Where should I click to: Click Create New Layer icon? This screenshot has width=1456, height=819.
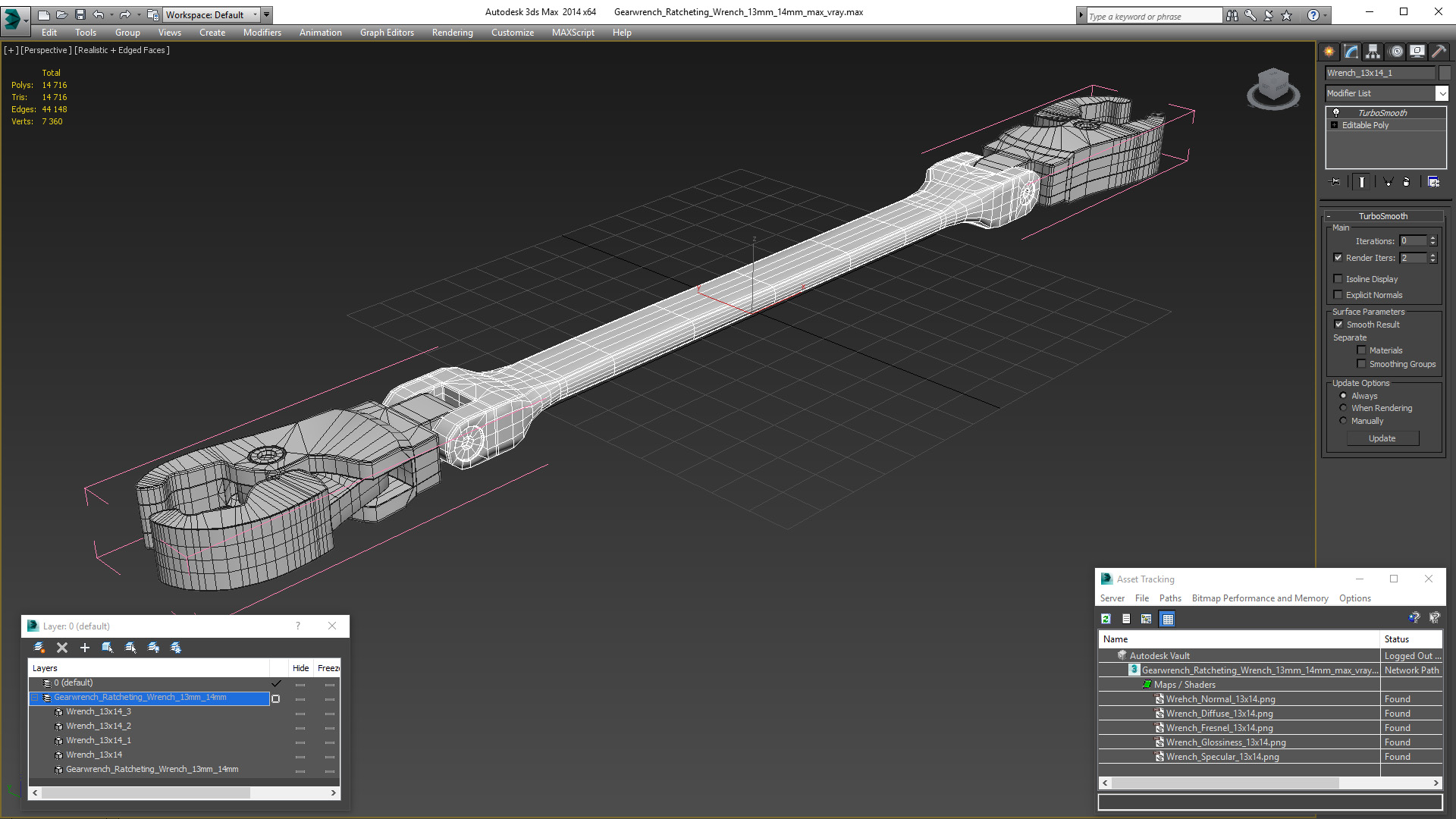(x=39, y=648)
